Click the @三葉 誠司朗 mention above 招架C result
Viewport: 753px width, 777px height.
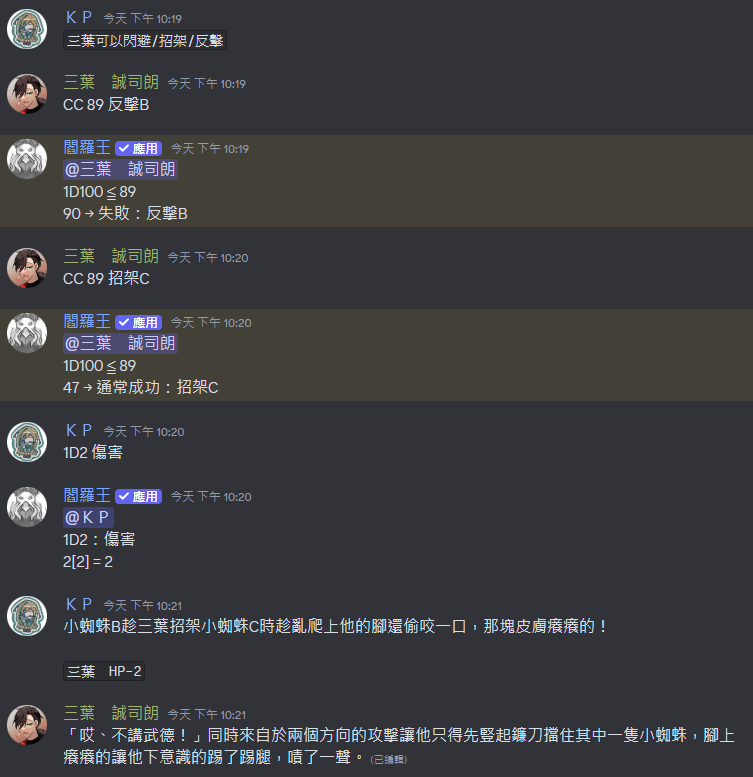click(120, 343)
